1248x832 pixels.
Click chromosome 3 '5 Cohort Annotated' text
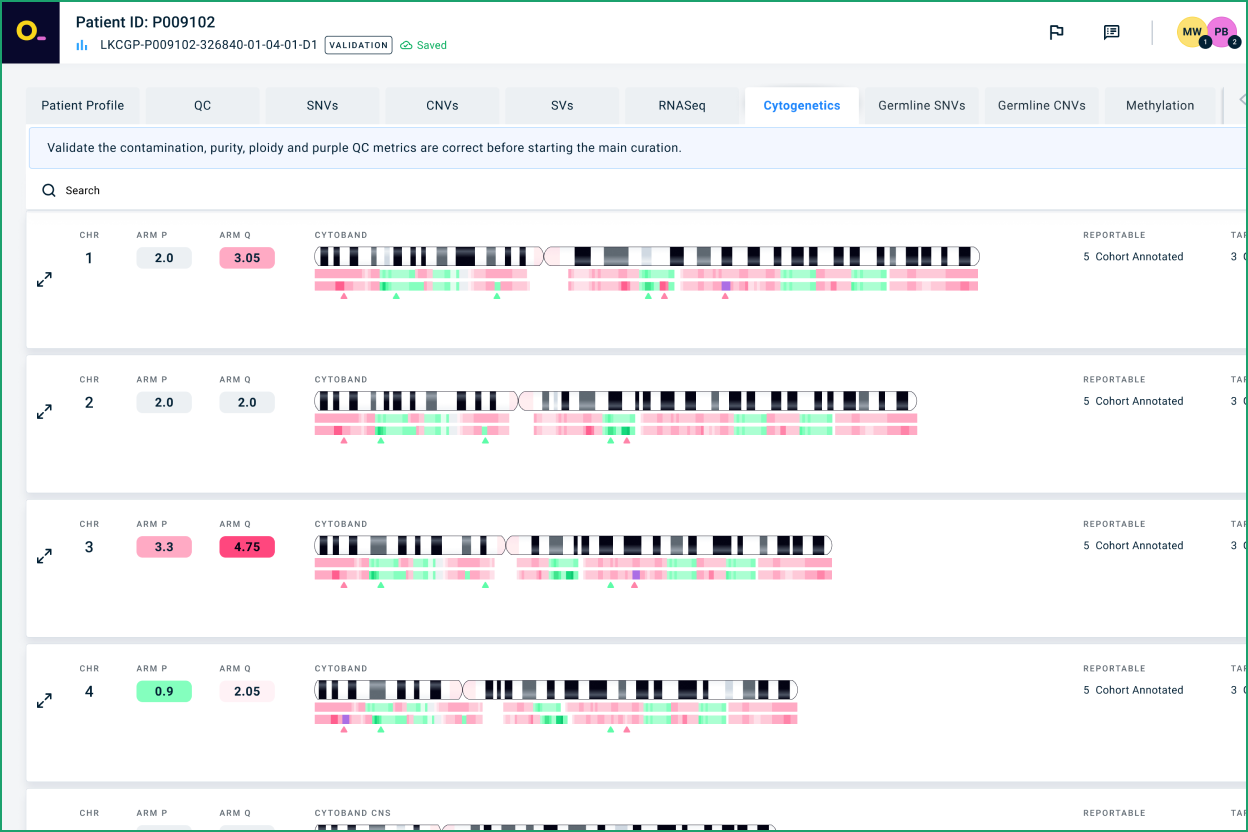(1133, 546)
